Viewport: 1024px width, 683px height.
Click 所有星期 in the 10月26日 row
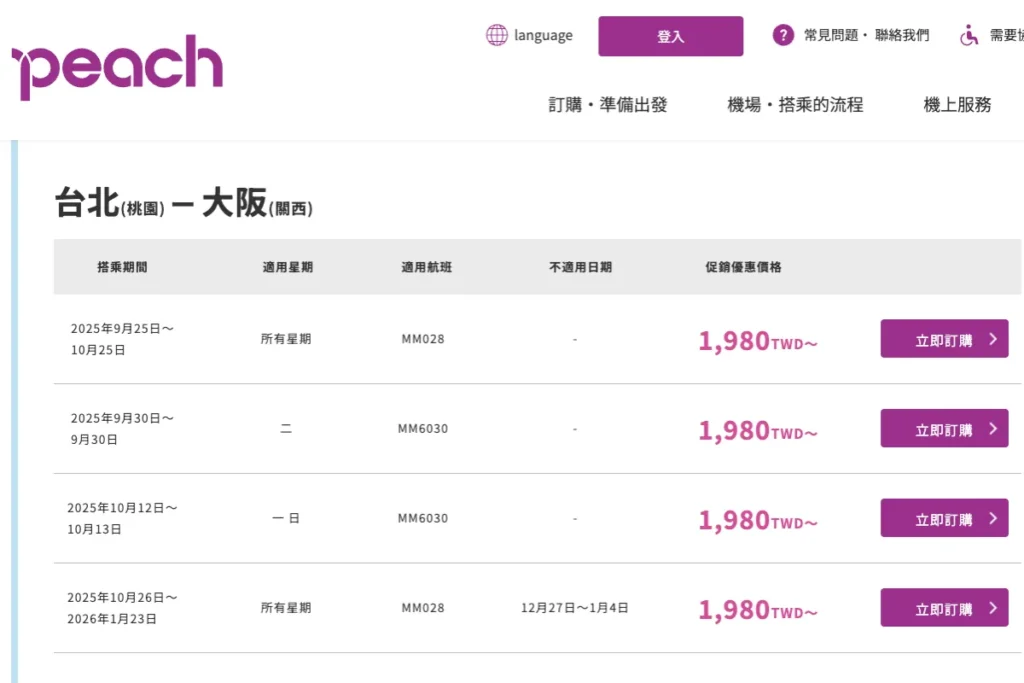[286, 607]
